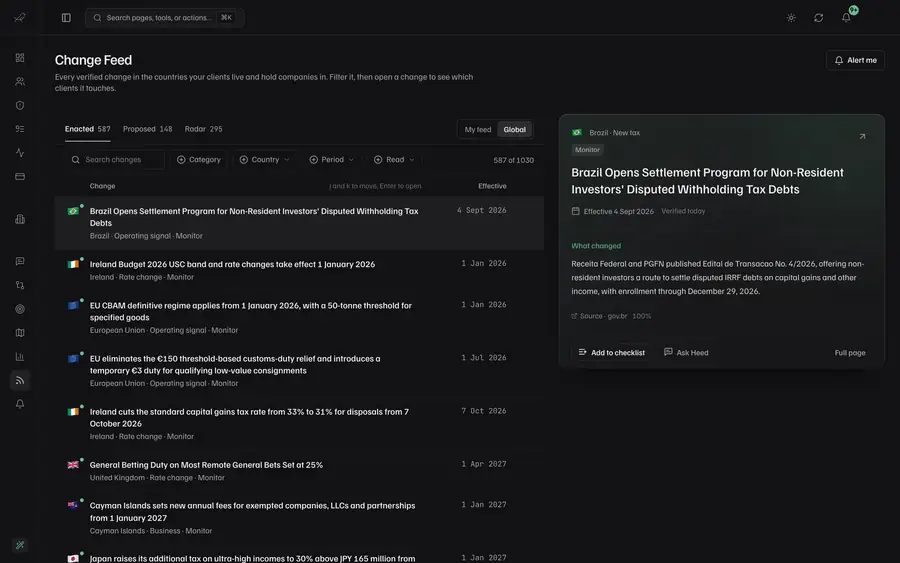Expand the Read filter dropdown
The width and height of the screenshot is (900, 563).
tap(394, 160)
